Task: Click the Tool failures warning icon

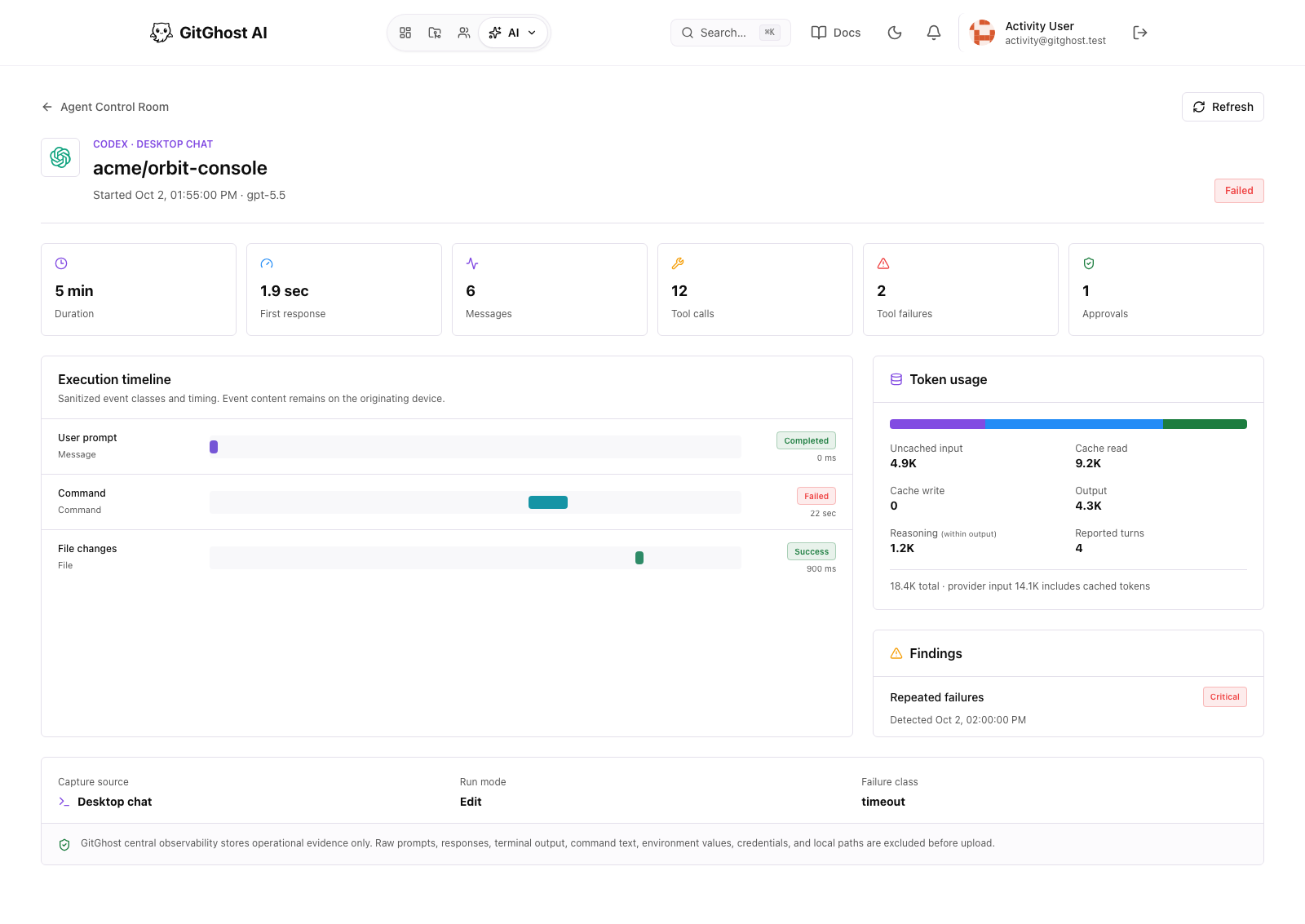Action: pos(883,263)
